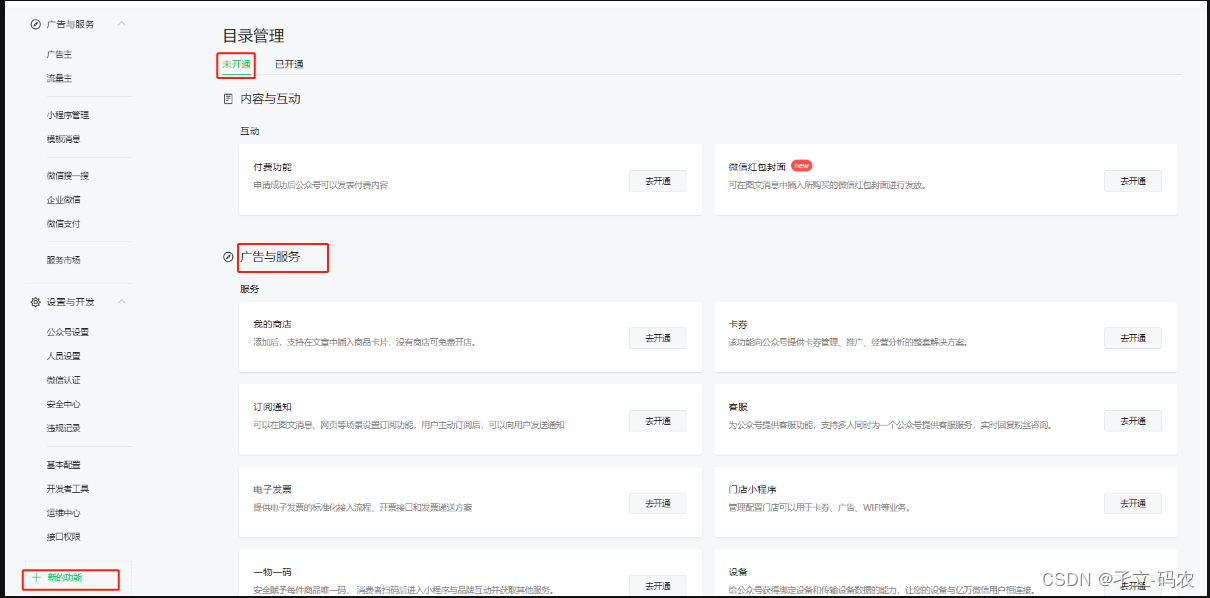
Task: Click 去开通 for 我的商店
Action: (x=657, y=338)
